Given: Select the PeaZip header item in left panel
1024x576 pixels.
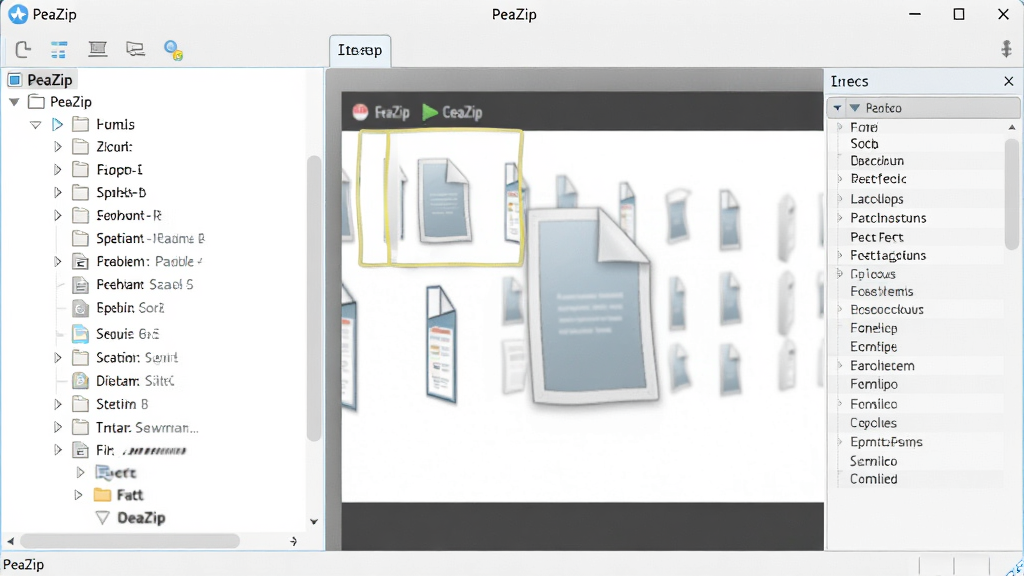Looking at the screenshot, I should 42,80.
